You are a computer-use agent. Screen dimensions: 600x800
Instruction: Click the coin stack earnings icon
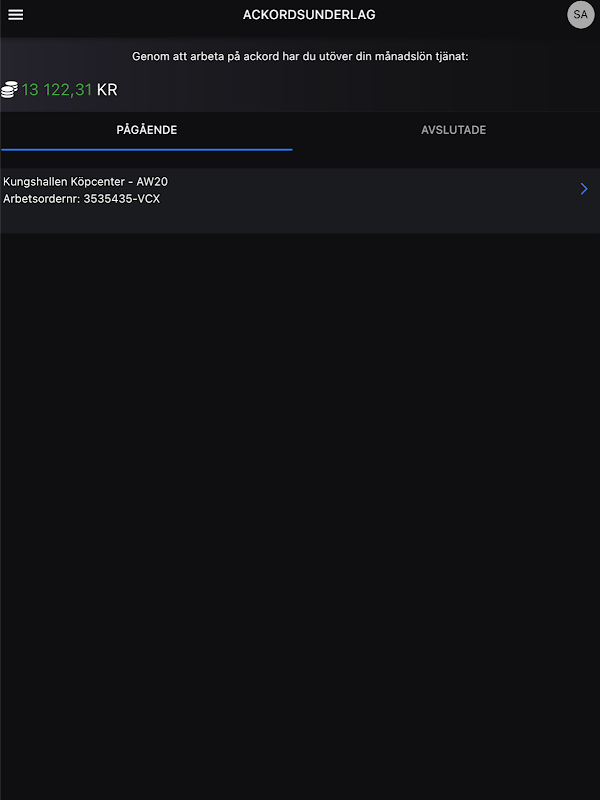(9, 90)
